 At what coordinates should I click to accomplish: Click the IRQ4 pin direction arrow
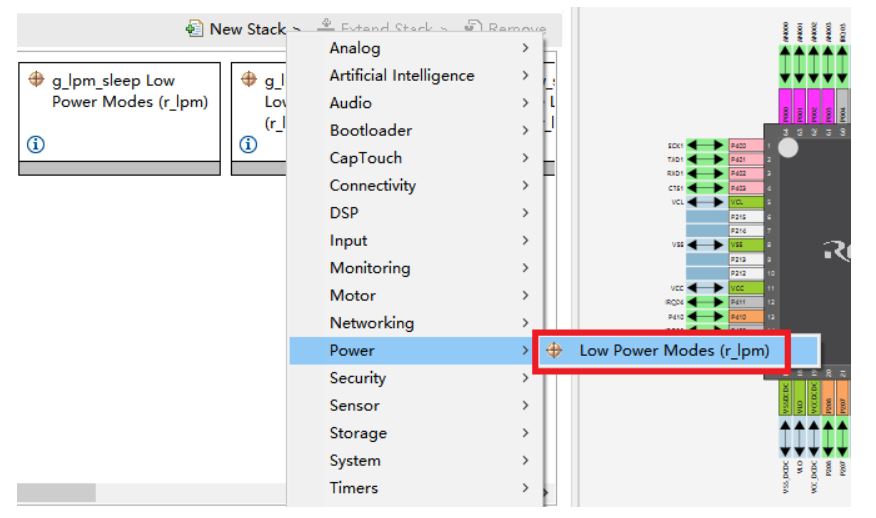click(x=705, y=302)
